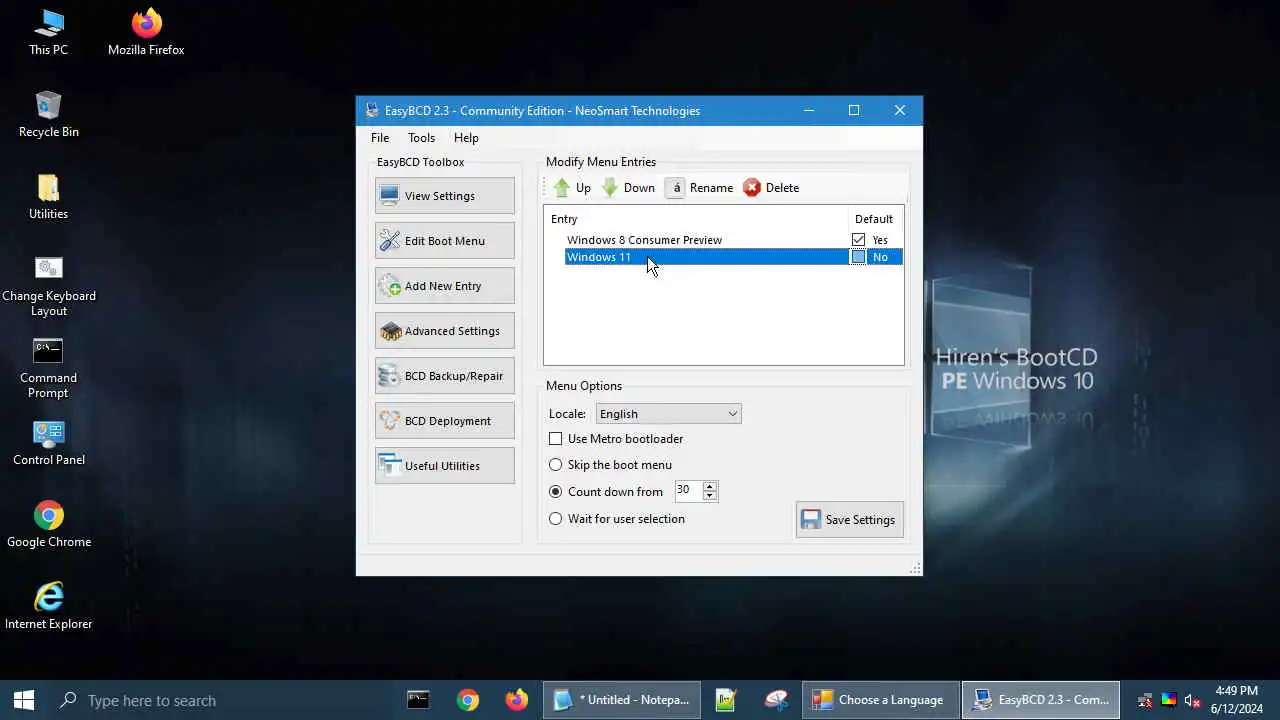1280x720 pixels.
Task: Open Command Prompt desktop icon
Action: (x=48, y=368)
